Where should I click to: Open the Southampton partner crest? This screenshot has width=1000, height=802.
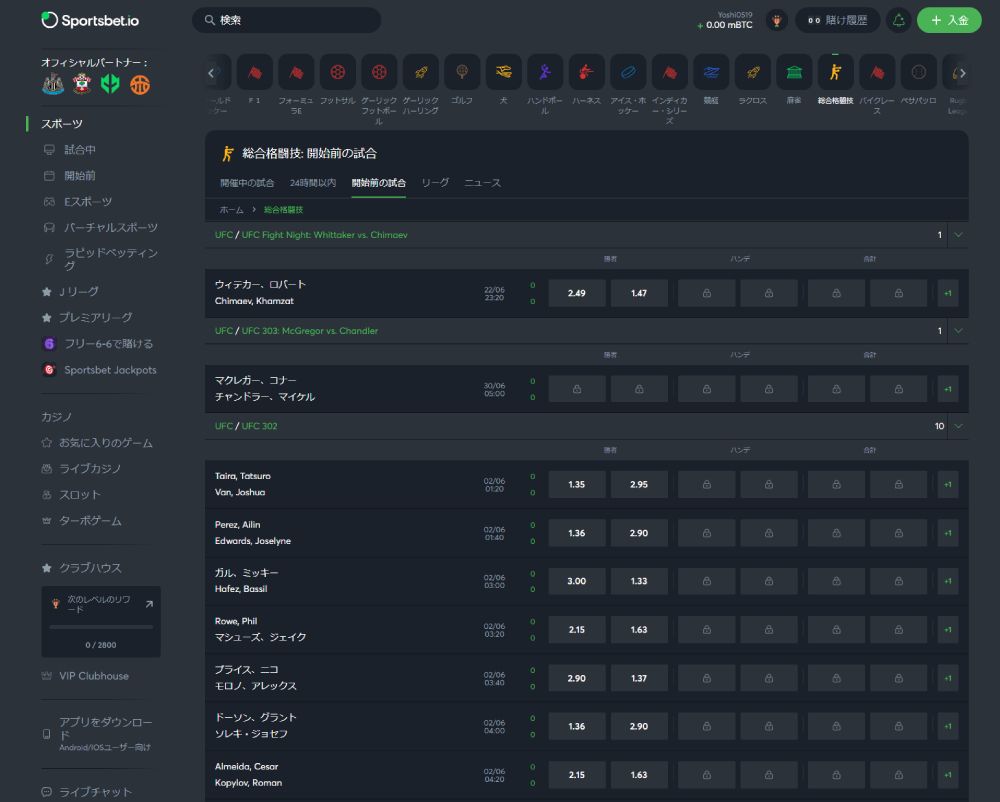coord(82,84)
